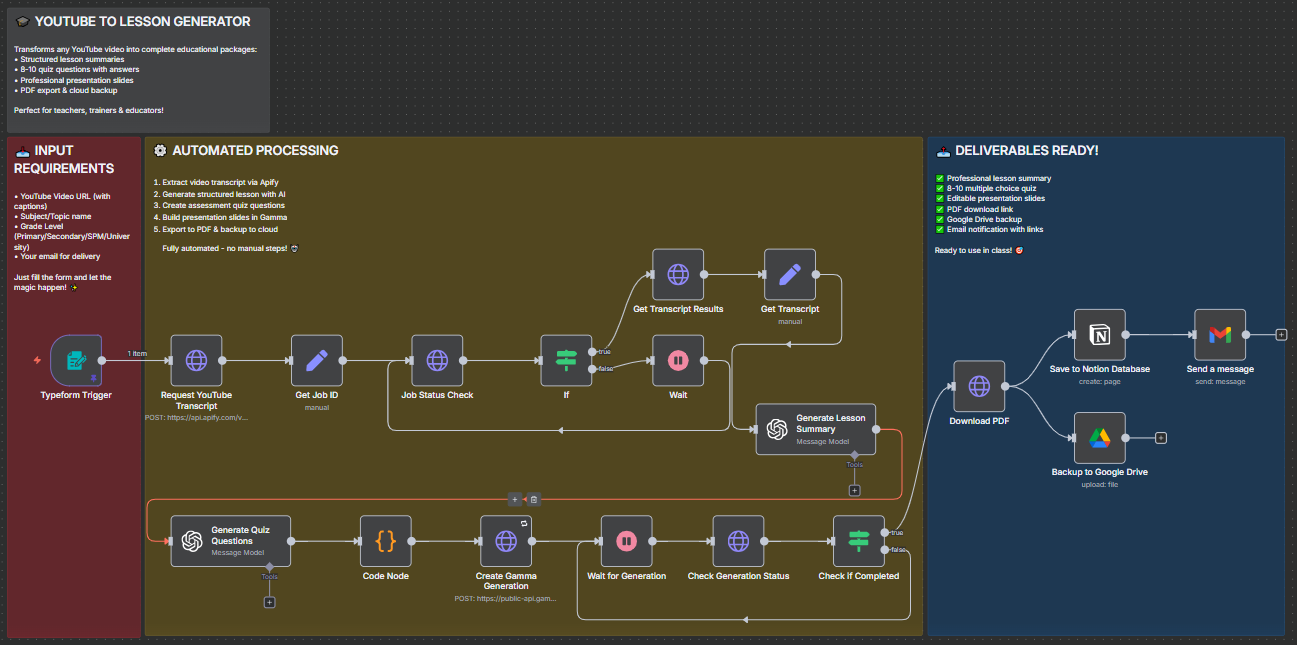Add tool under Generate Lesson Summary
The width and height of the screenshot is (1297, 645).
[x=854, y=490]
